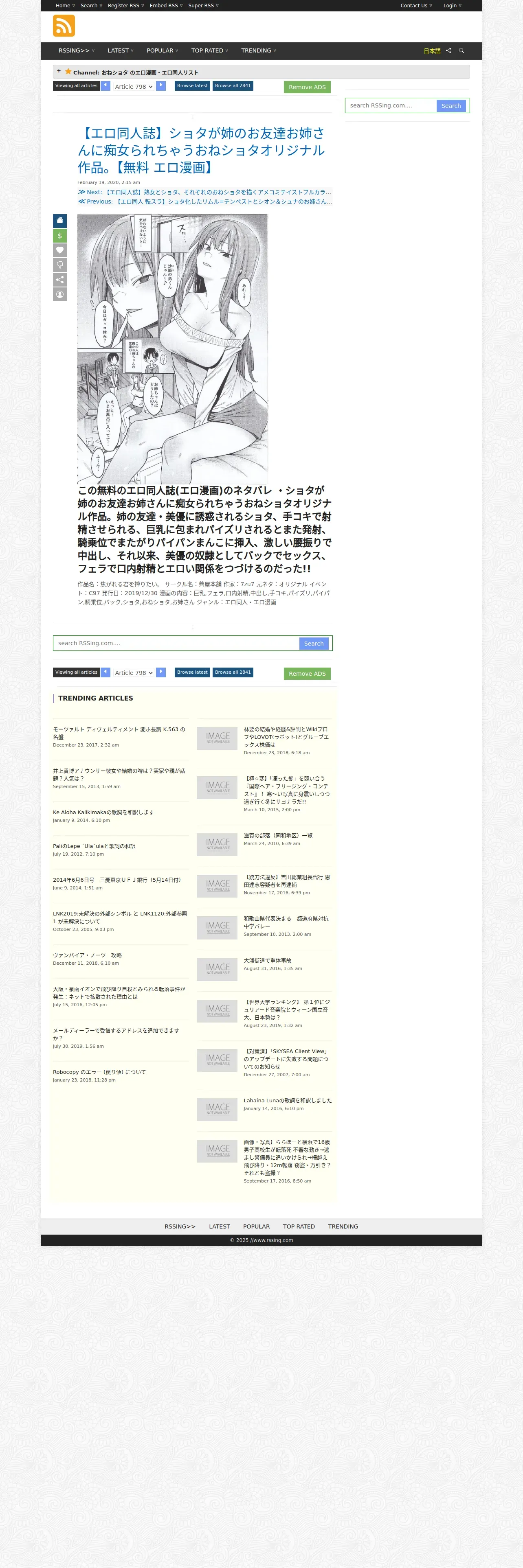The image size is (523, 1568).
Task: Open trending article LNK2019:未解決の外部シンボル
Action: (120, 917)
